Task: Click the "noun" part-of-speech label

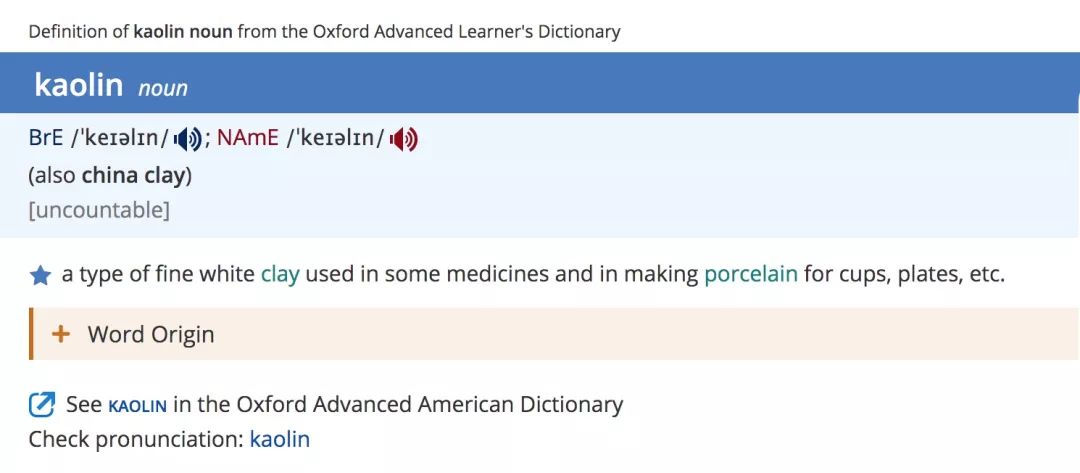Action: point(163,88)
